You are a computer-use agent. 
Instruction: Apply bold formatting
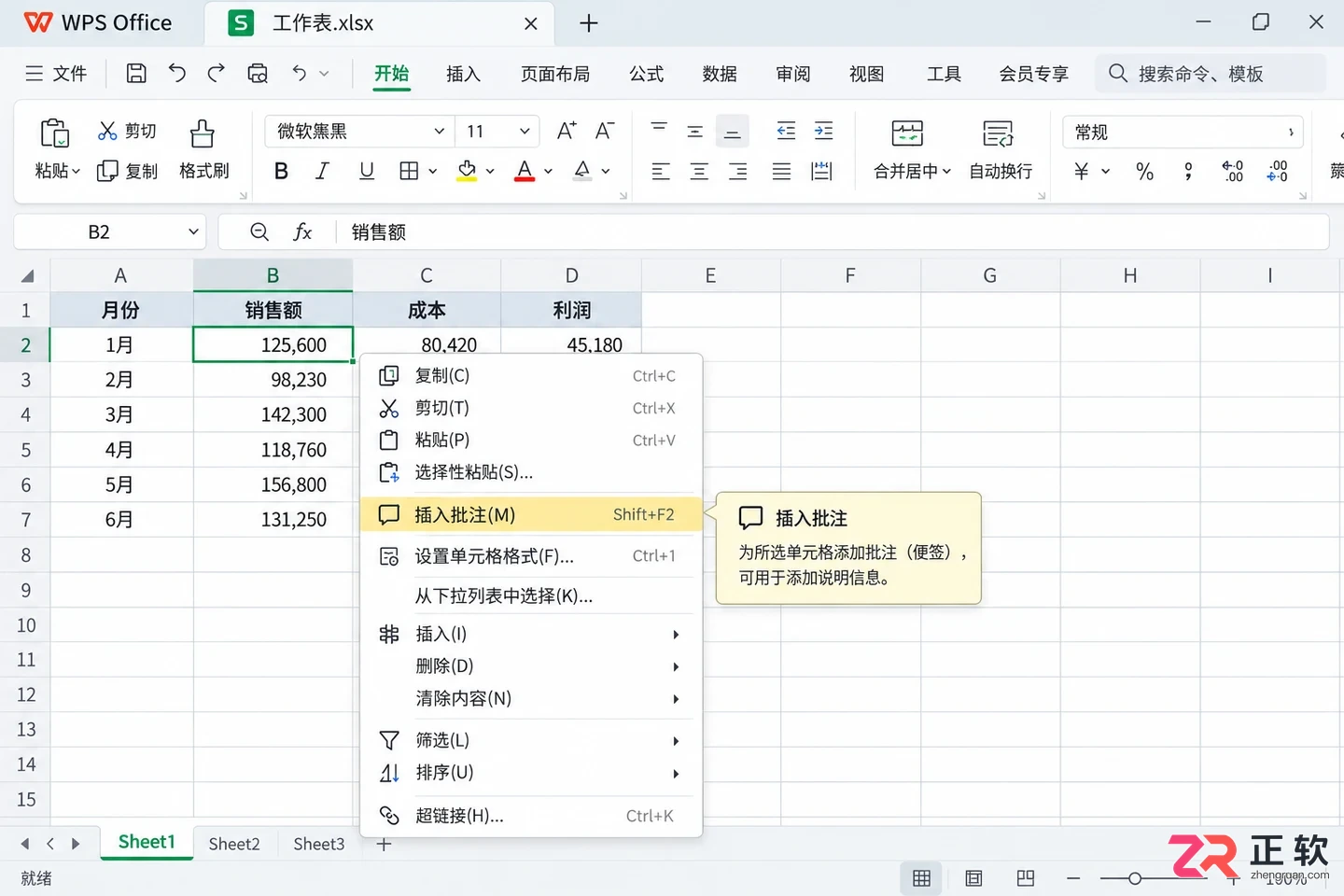point(281,171)
